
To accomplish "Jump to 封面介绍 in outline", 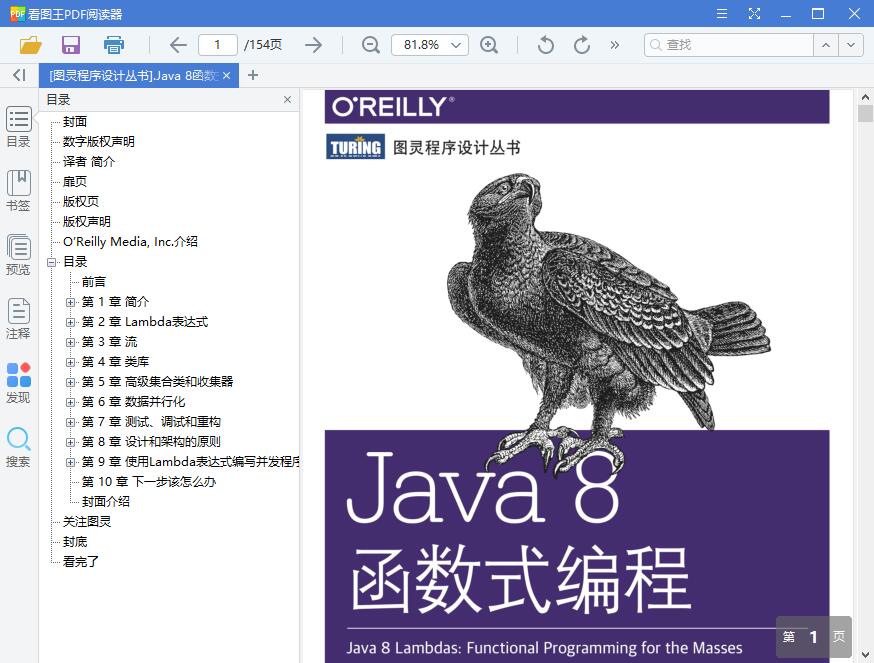I will [106, 502].
